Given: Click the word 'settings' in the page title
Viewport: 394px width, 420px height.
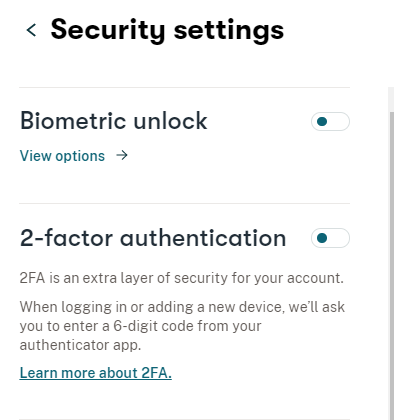Looking at the screenshot, I should [x=229, y=31].
